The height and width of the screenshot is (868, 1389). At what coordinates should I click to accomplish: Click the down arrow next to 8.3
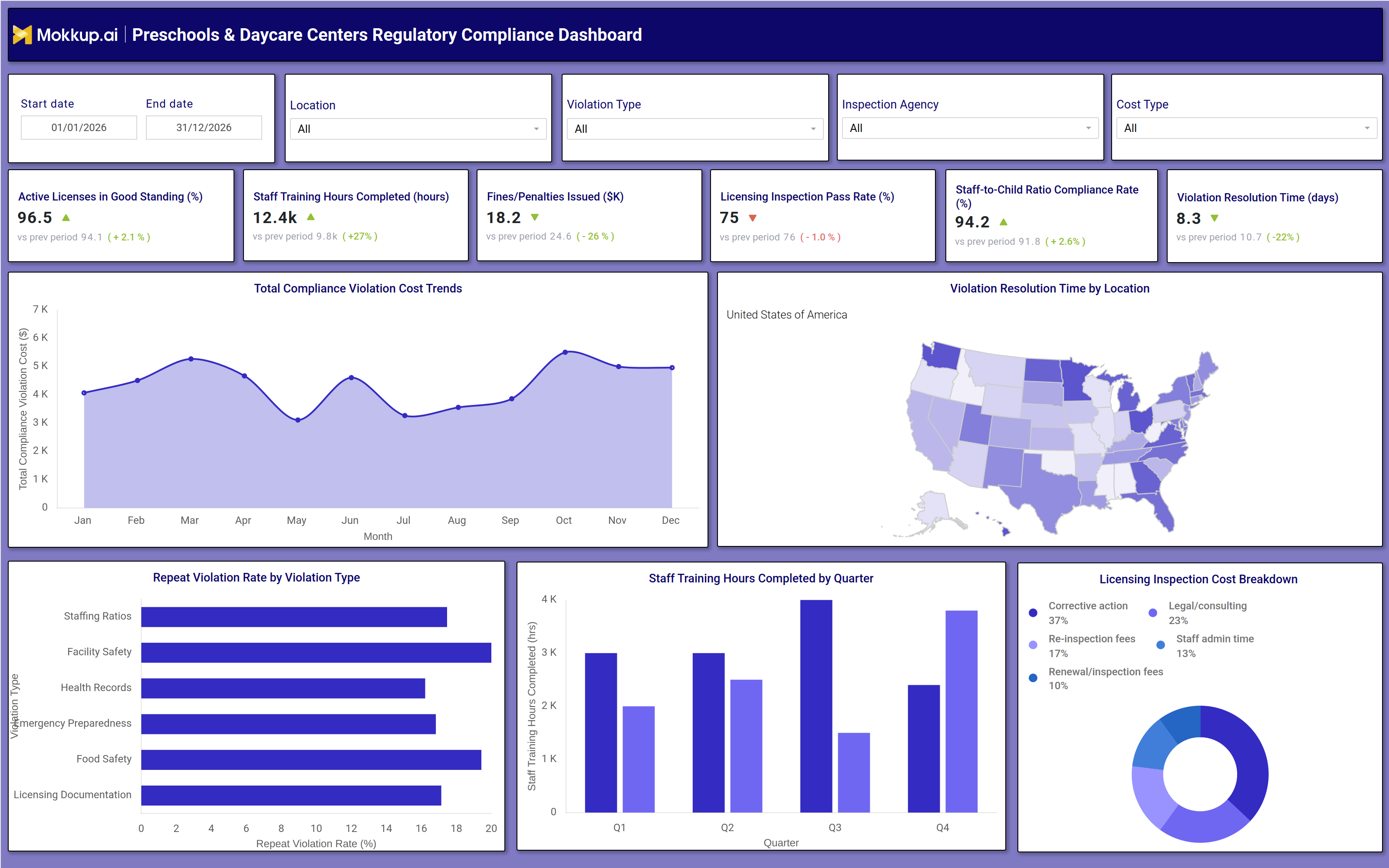click(x=1215, y=218)
